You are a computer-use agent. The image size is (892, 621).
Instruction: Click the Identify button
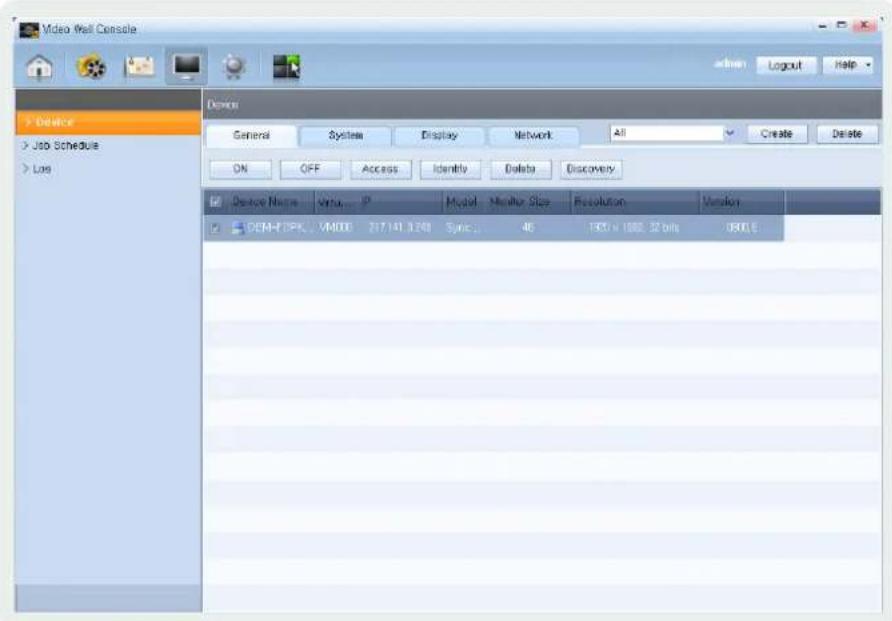pyautogui.click(x=451, y=169)
